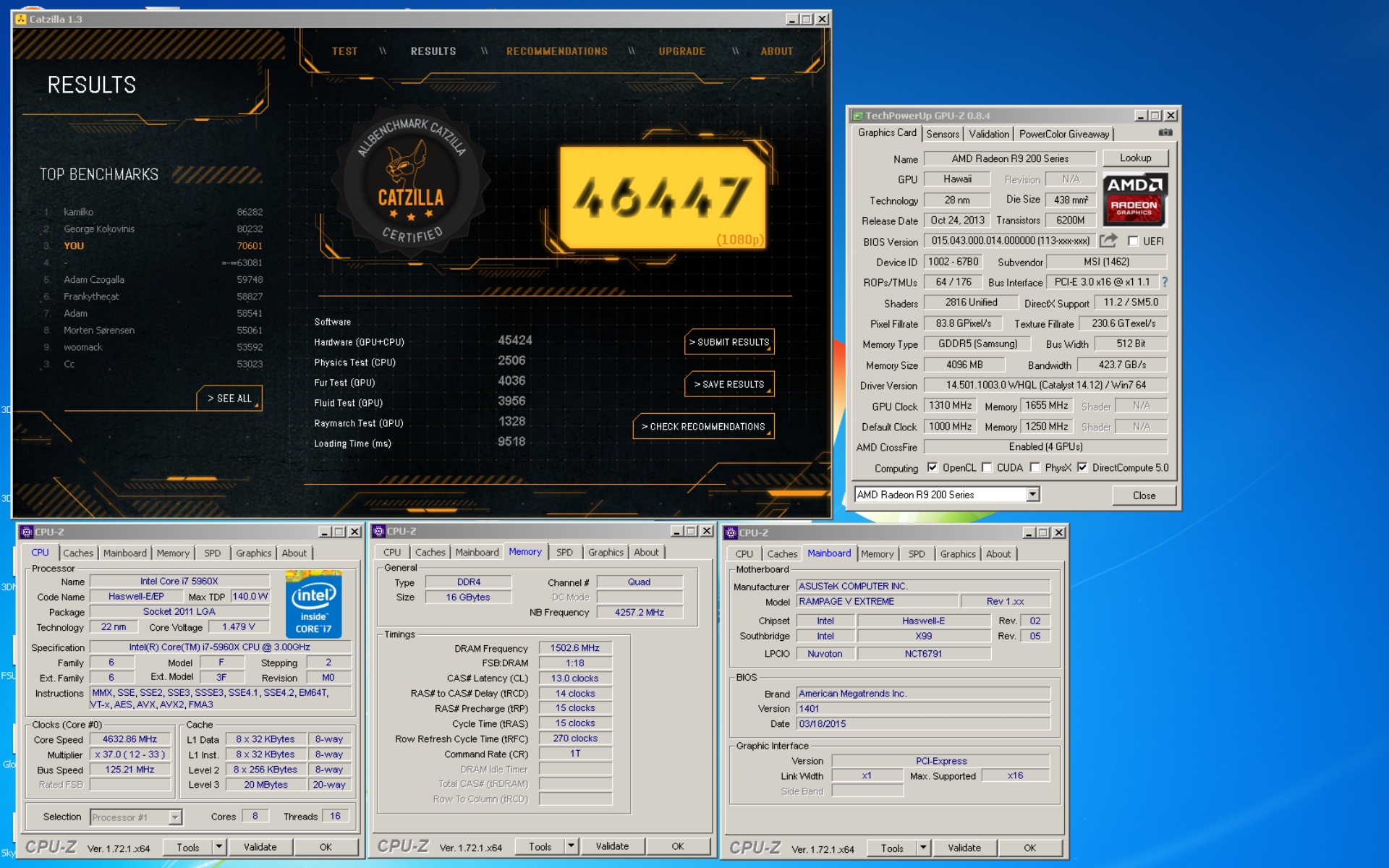Click the DRAM Frequency 1502.6 MHz field

[574, 648]
